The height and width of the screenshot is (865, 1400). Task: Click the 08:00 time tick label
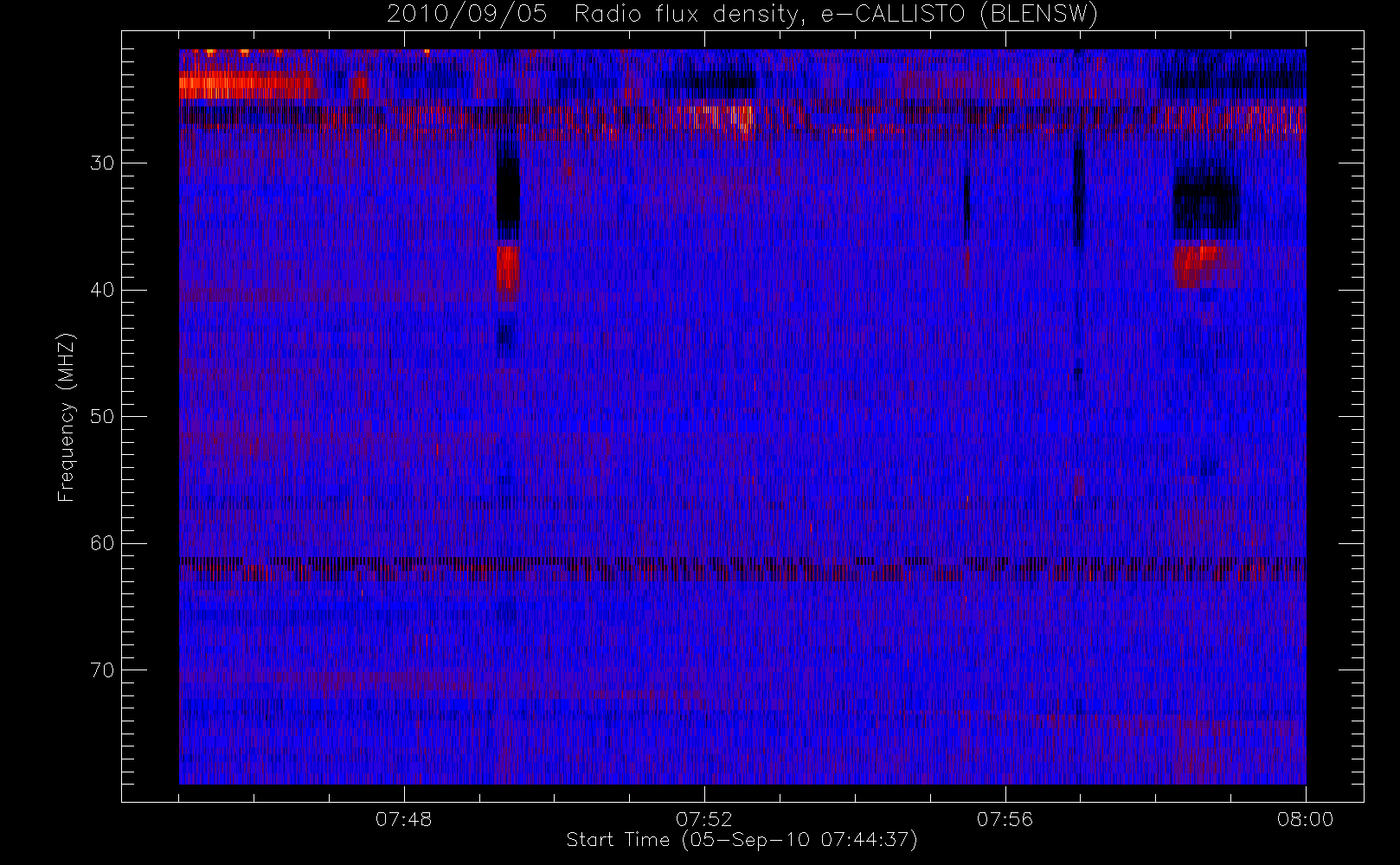point(1305,819)
